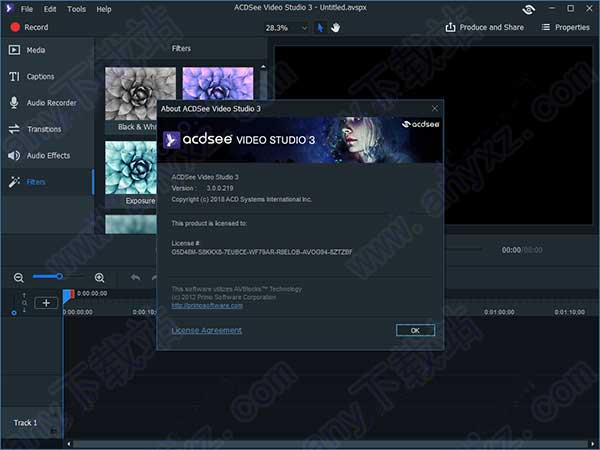Open the Help menu
This screenshot has height=450, width=600.
pyautogui.click(x=104, y=9)
